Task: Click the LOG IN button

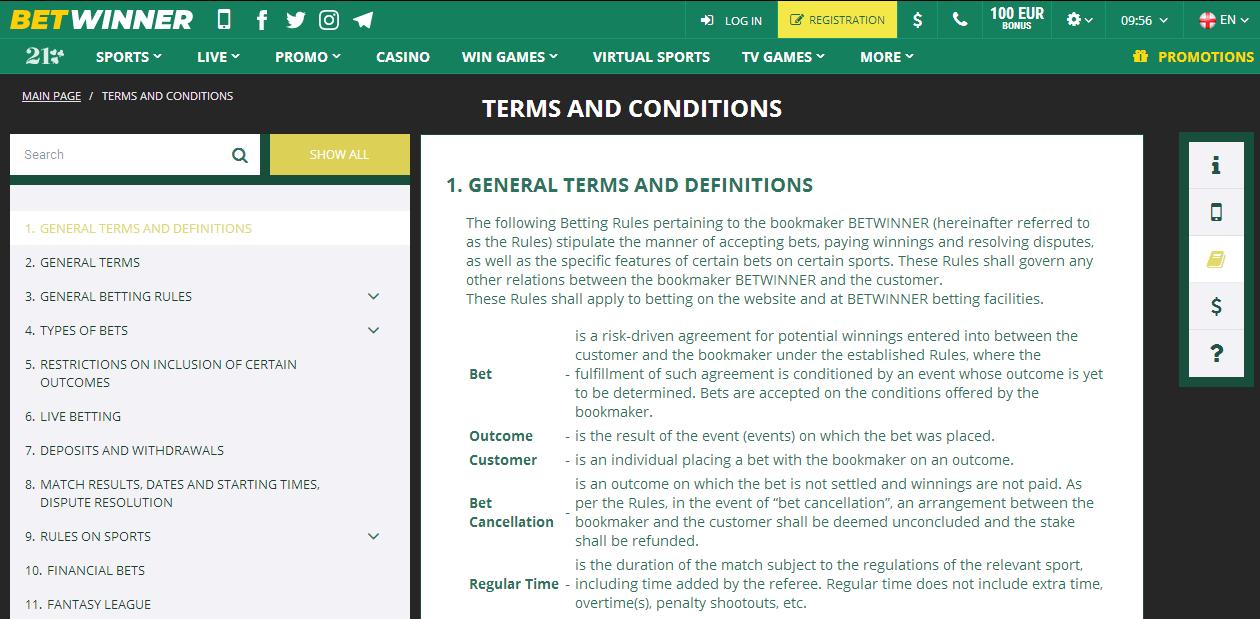Action: [x=731, y=20]
